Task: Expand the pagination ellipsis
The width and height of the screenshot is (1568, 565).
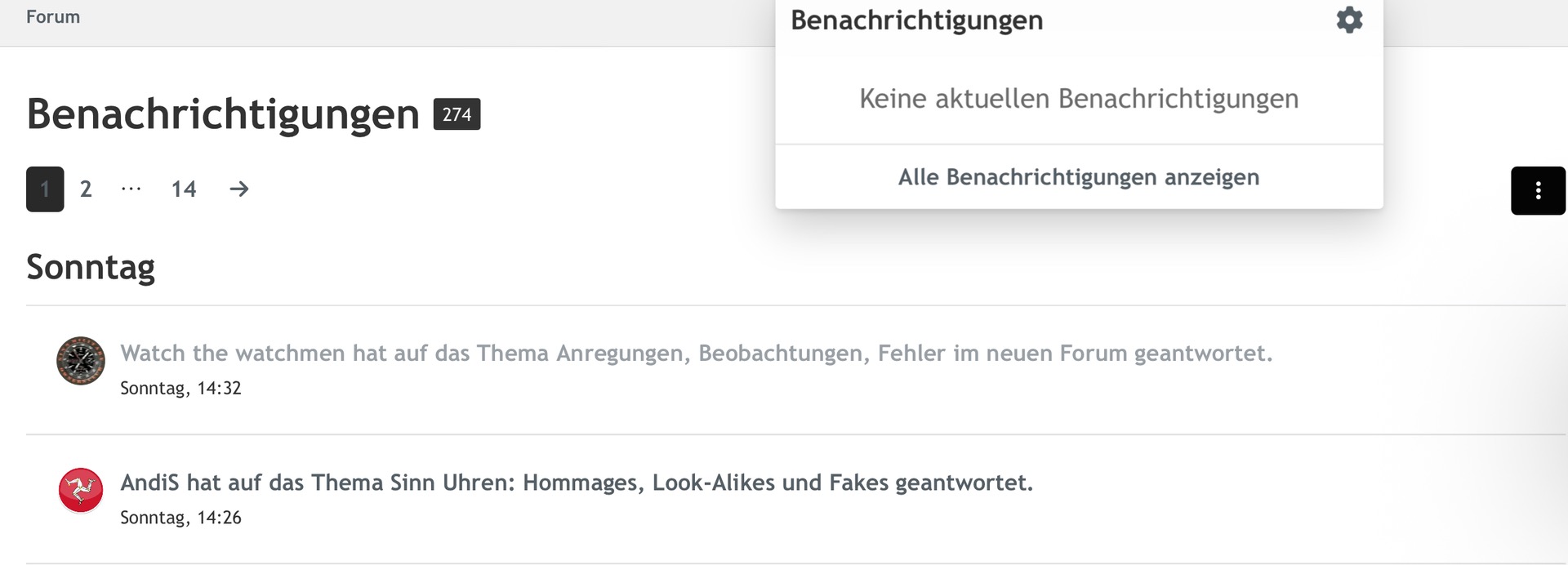Action: click(x=131, y=189)
